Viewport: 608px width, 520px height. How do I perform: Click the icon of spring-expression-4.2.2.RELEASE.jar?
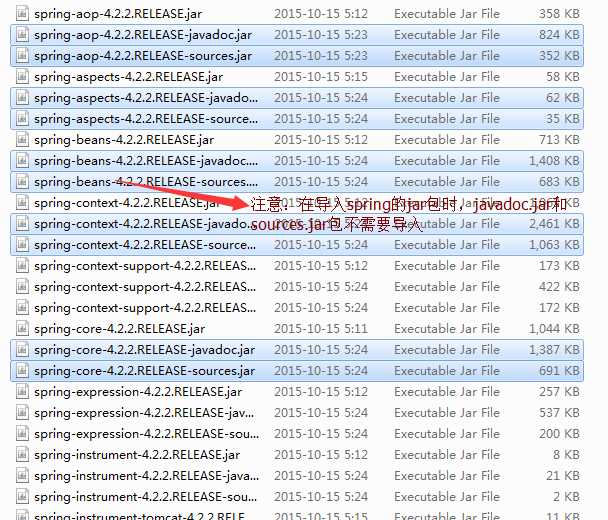(22, 392)
